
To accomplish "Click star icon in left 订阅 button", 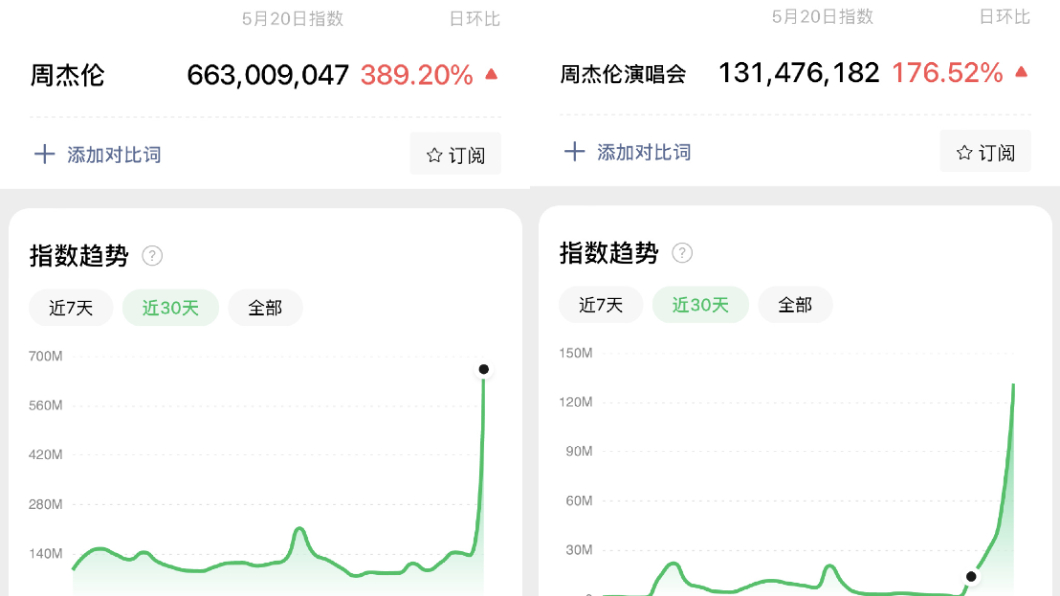I will click(435, 155).
